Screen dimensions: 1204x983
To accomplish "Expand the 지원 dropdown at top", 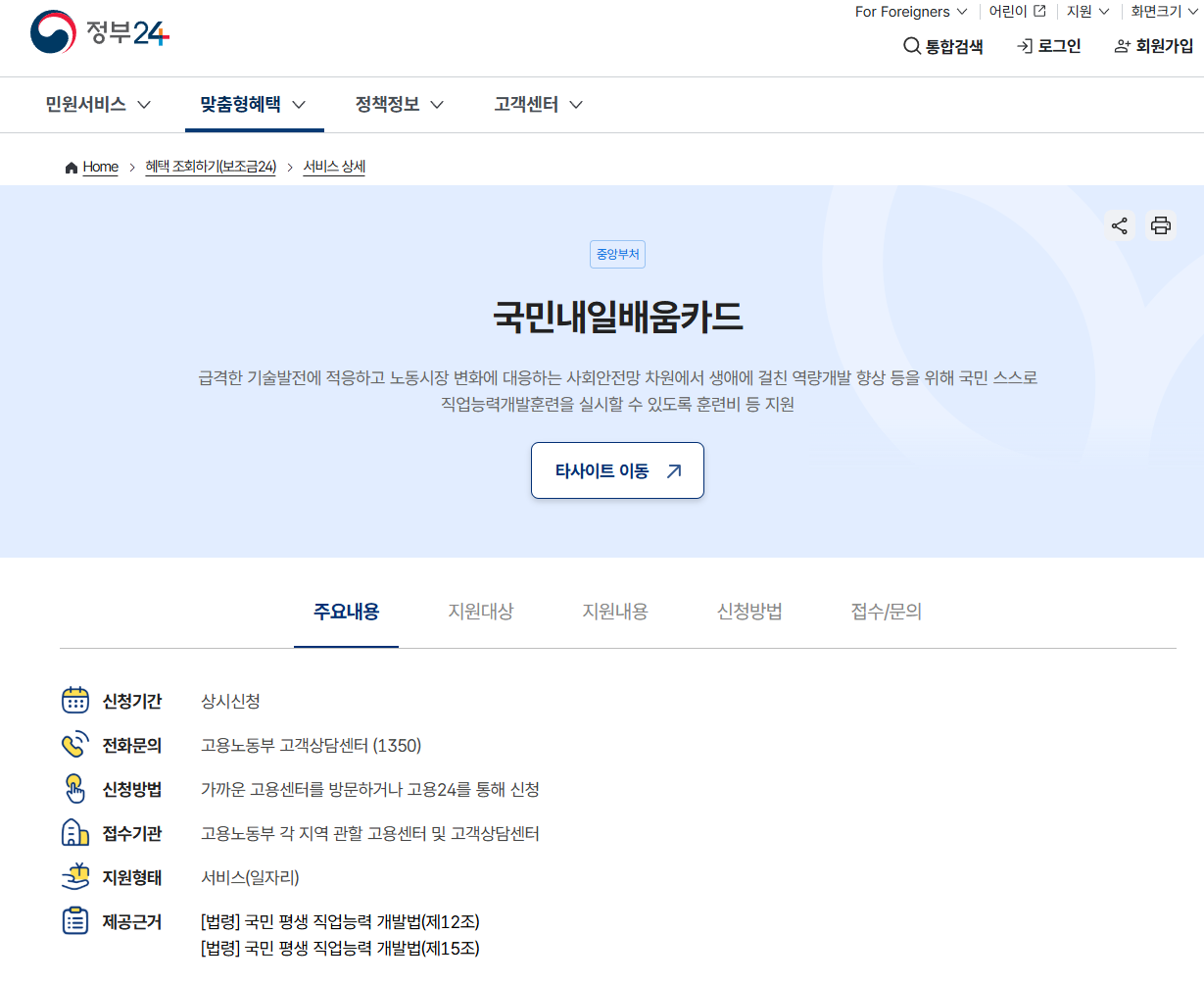I will tap(1087, 12).
